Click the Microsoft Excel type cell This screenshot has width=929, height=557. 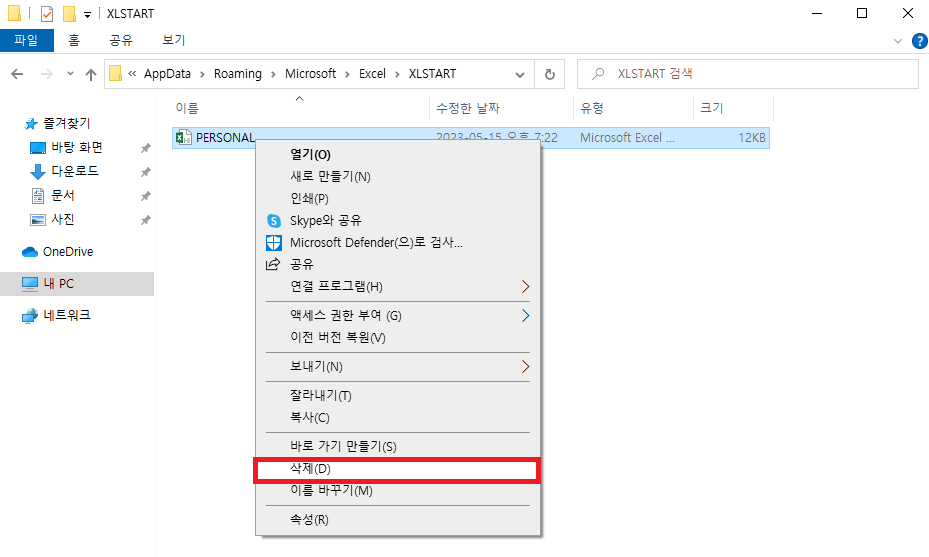tap(627, 138)
